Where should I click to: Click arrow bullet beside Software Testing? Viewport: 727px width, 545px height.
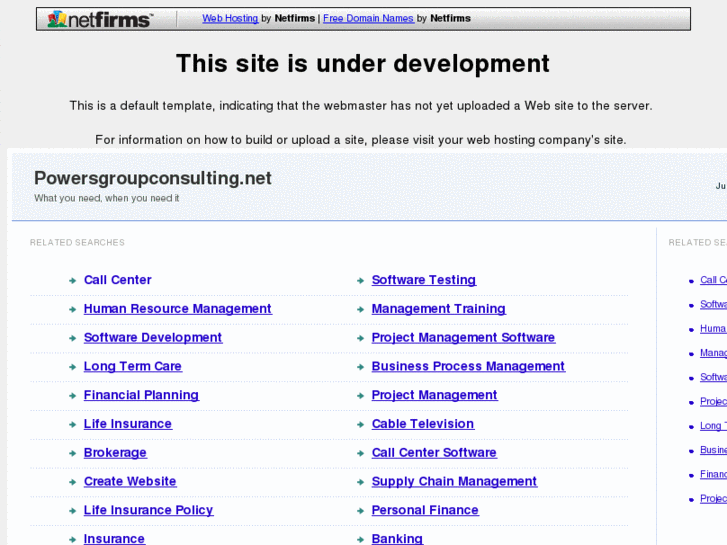(x=360, y=281)
